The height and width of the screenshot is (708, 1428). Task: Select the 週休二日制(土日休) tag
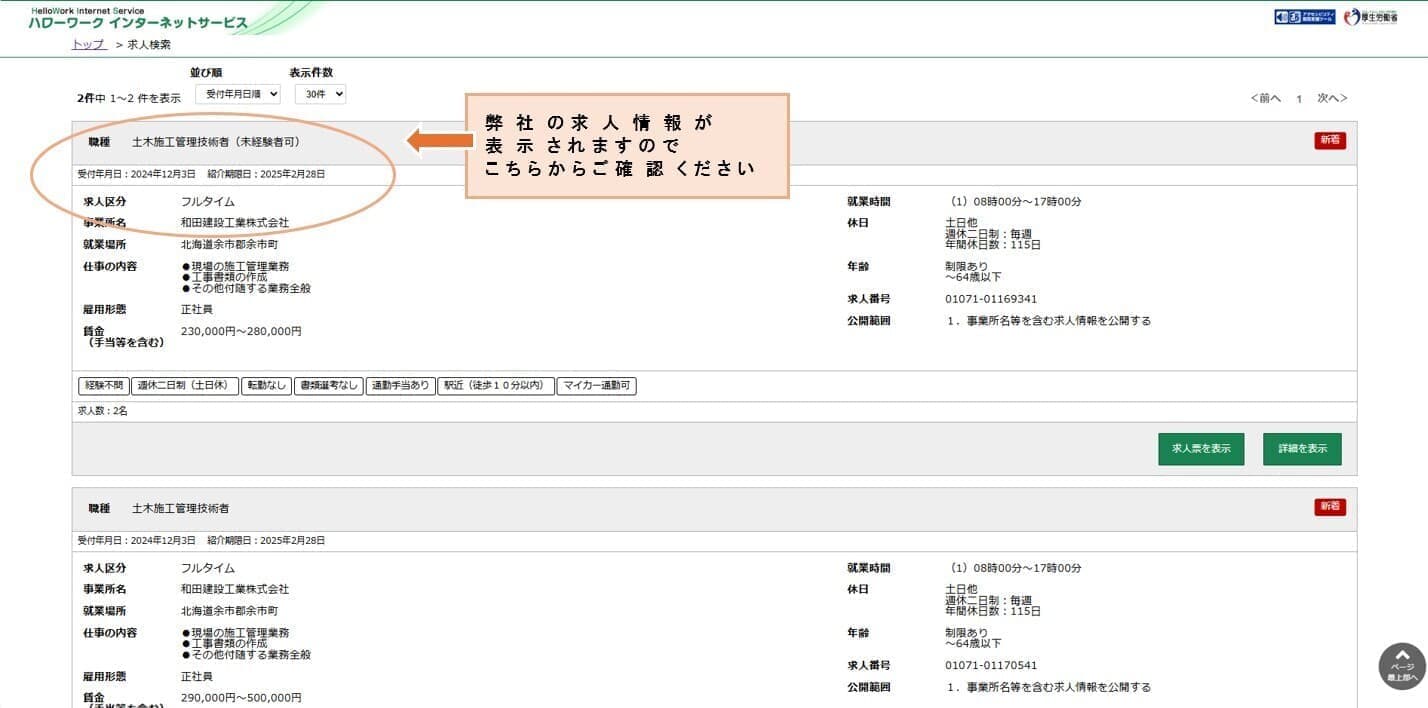tap(184, 386)
